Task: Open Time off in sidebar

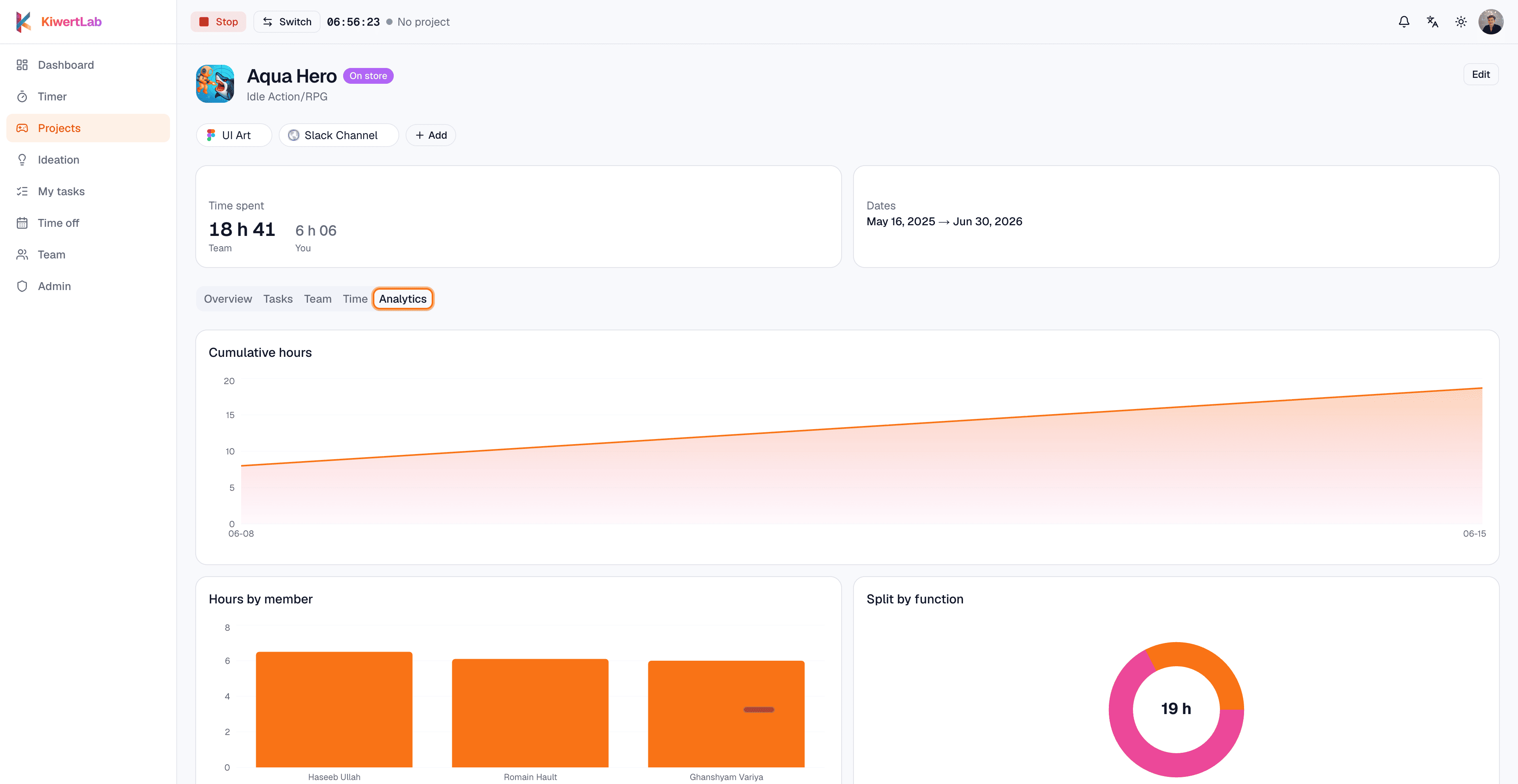Action: (x=88, y=222)
